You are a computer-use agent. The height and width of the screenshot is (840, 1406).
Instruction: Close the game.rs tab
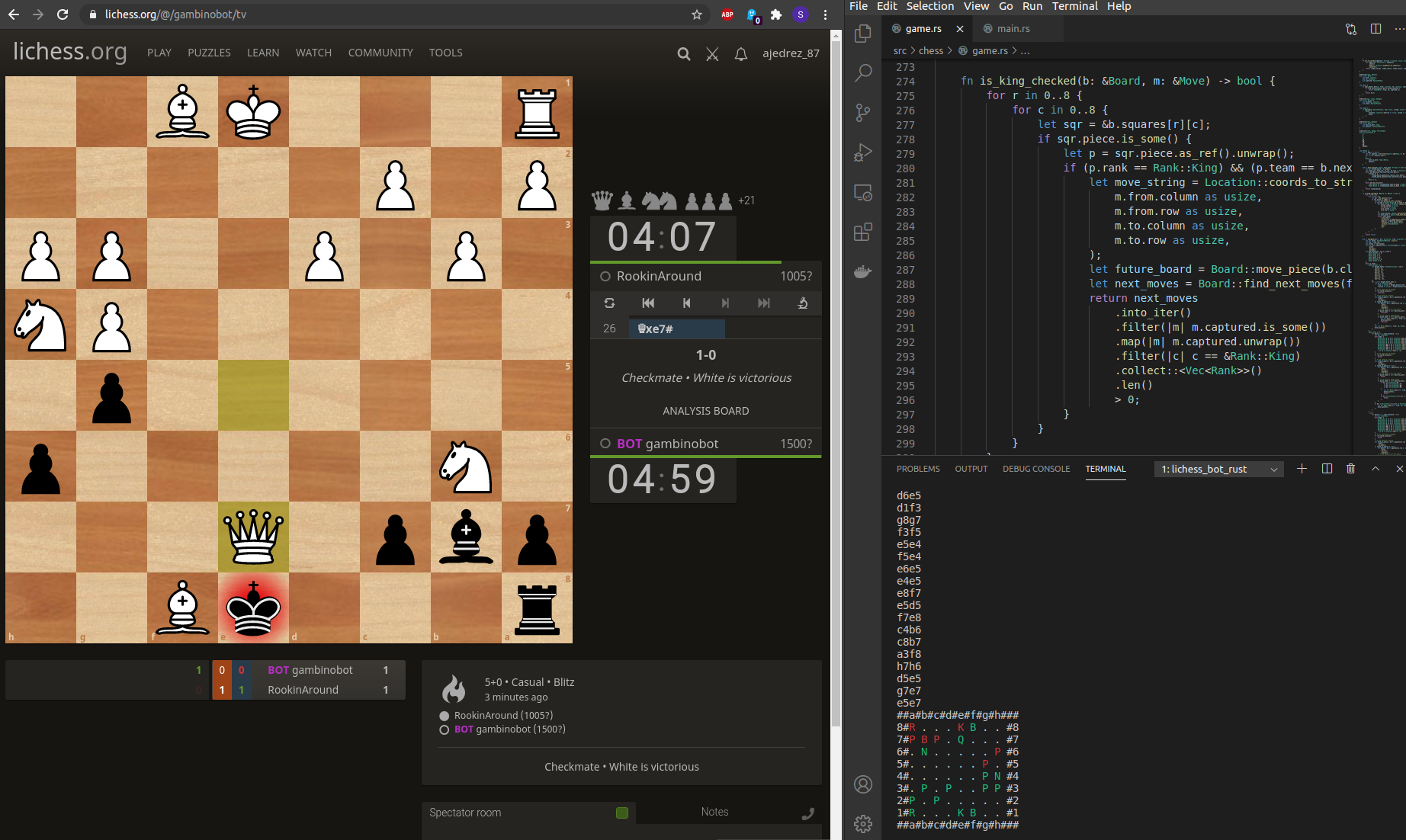(960, 29)
